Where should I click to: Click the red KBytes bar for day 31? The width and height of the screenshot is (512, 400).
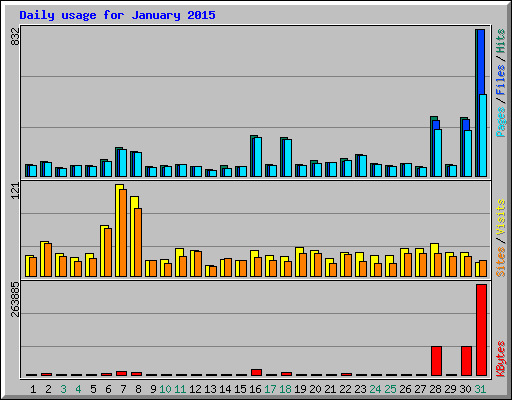(x=482, y=330)
